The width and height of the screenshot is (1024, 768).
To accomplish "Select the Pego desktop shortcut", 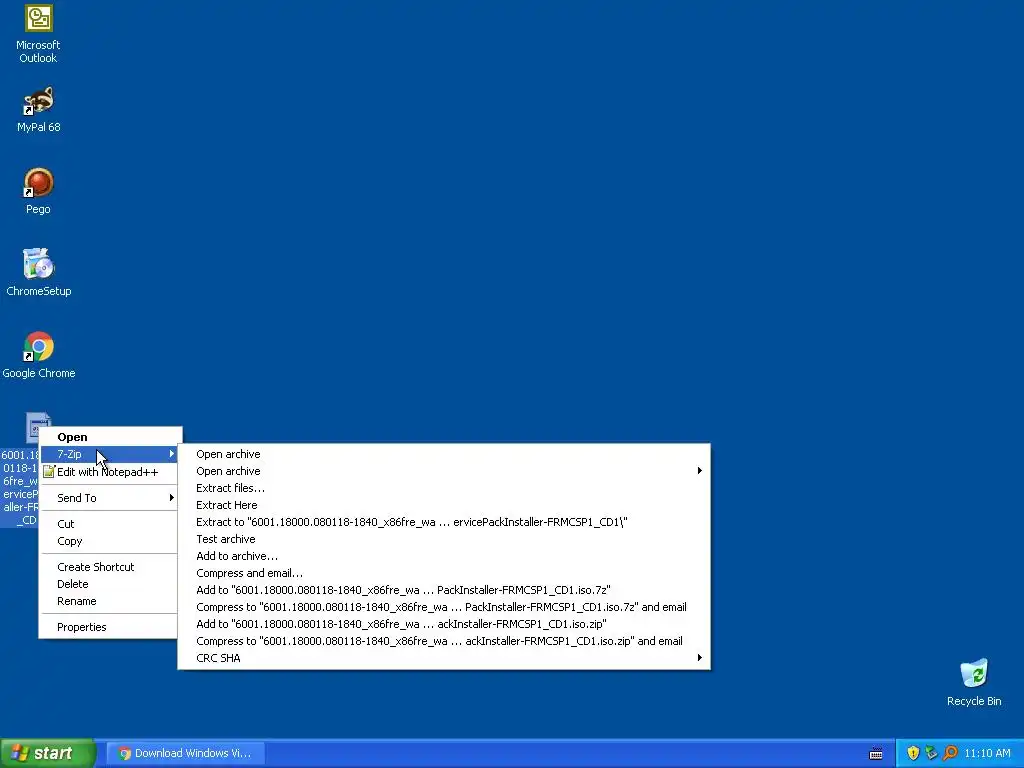I will [39, 191].
